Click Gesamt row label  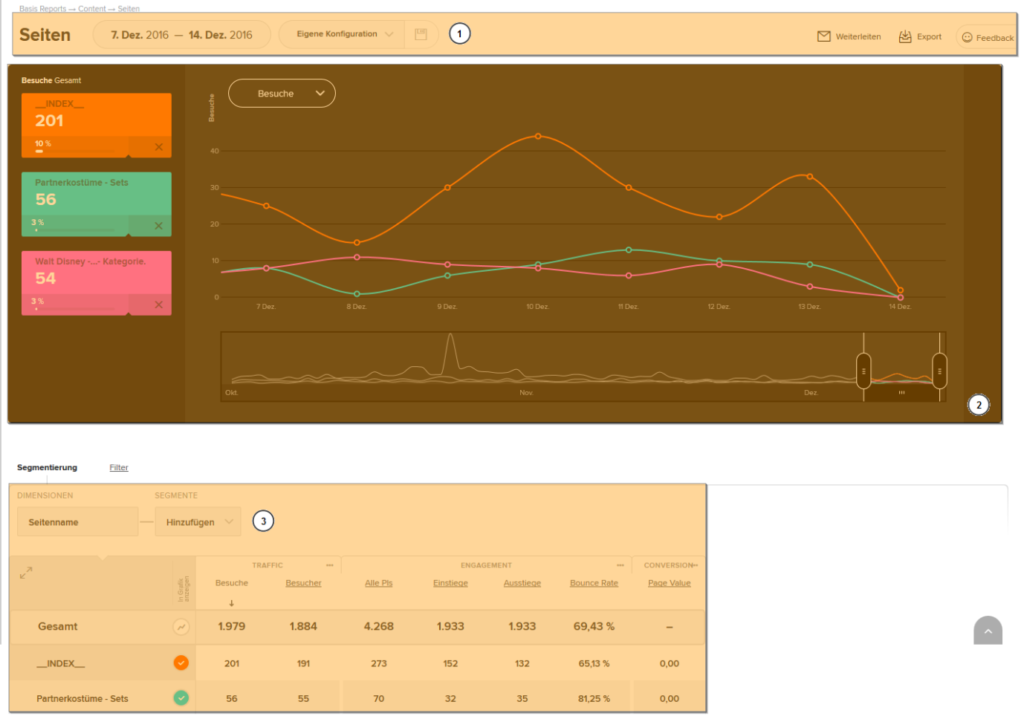point(57,626)
